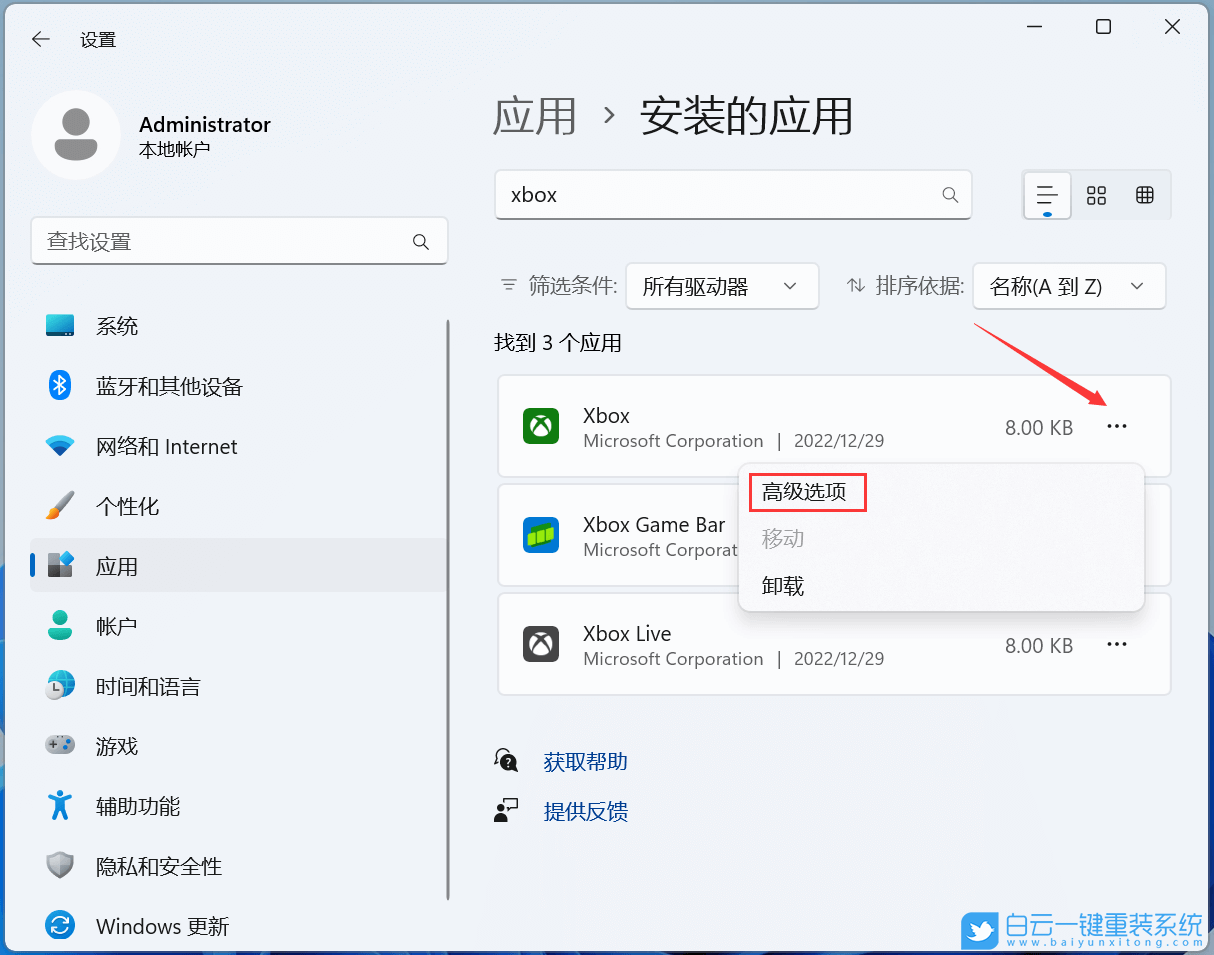Open the 所有驱动器 filter dropdown
Viewport: 1214px width, 955px height.
point(722,286)
